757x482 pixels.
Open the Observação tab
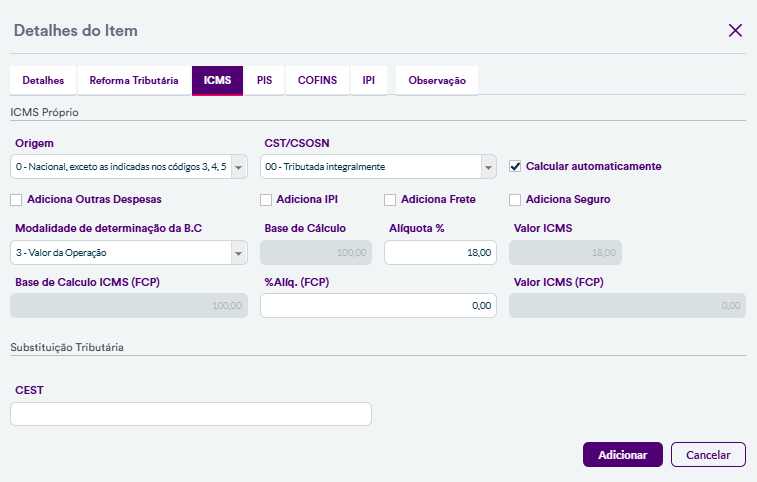[x=437, y=80]
